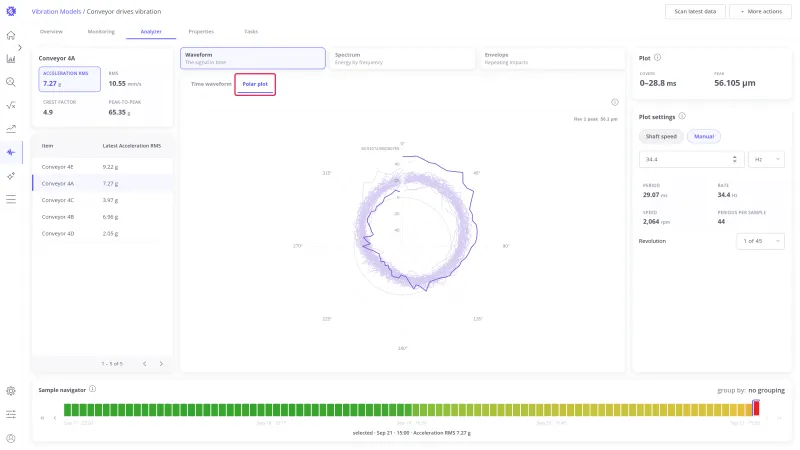Select the Conveyor 4E row

coord(103,167)
